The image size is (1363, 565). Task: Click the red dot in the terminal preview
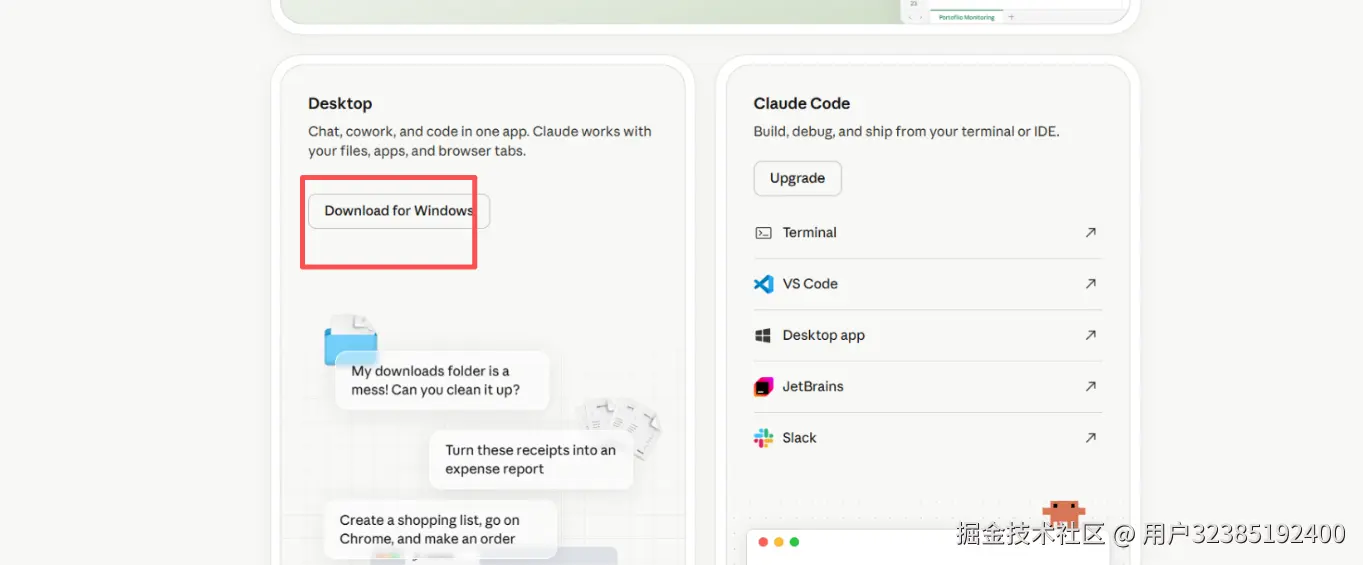[763, 542]
